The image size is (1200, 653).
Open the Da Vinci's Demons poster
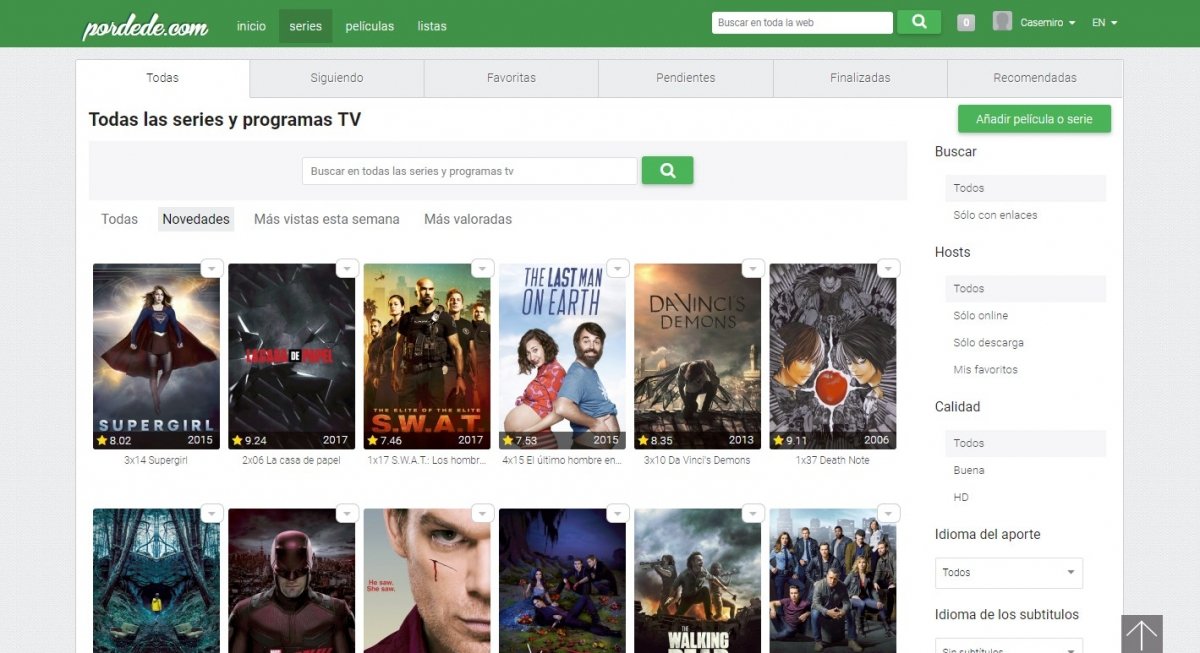tap(697, 356)
